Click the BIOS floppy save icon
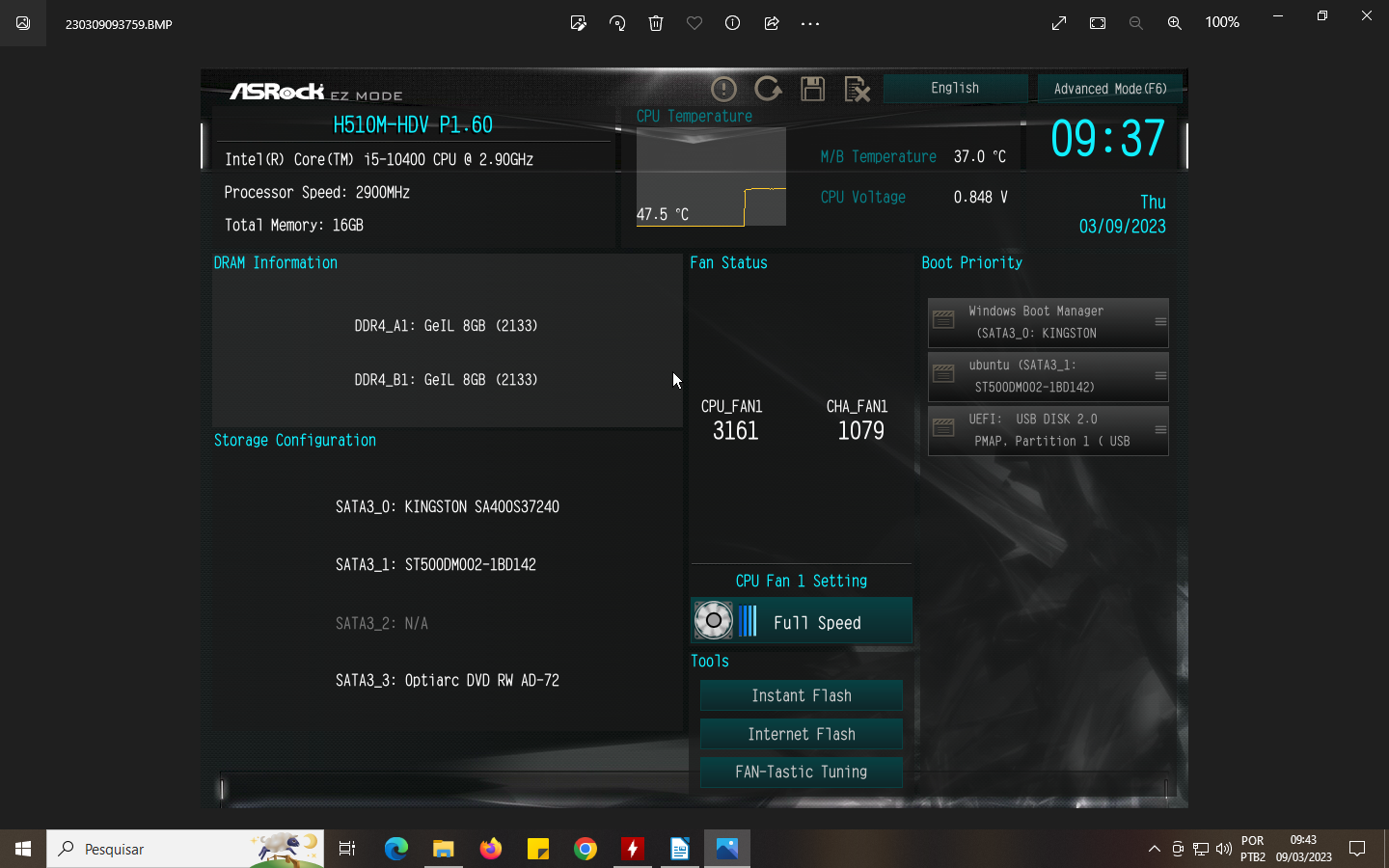Image resolution: width=1389 pixels, height=868 pixels. pyautogui.click(x=812, y=90)
